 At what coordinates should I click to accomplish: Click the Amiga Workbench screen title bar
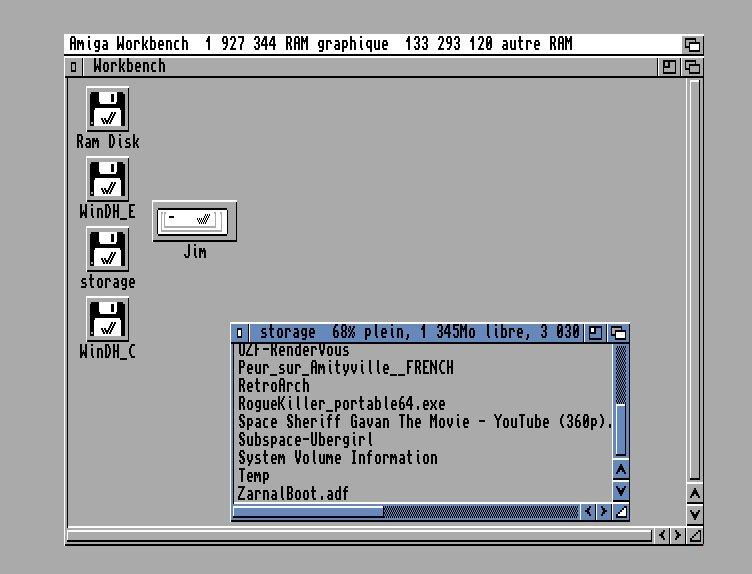click(373, 45)
